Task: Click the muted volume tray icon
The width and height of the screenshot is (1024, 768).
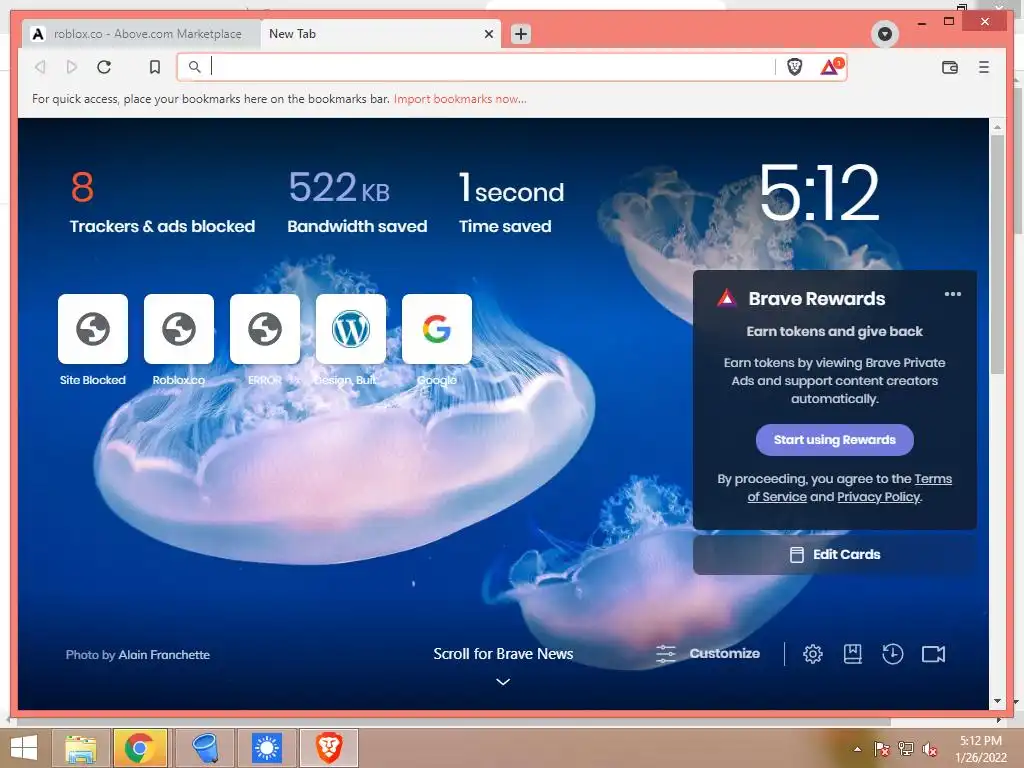Action: [930, 749]
